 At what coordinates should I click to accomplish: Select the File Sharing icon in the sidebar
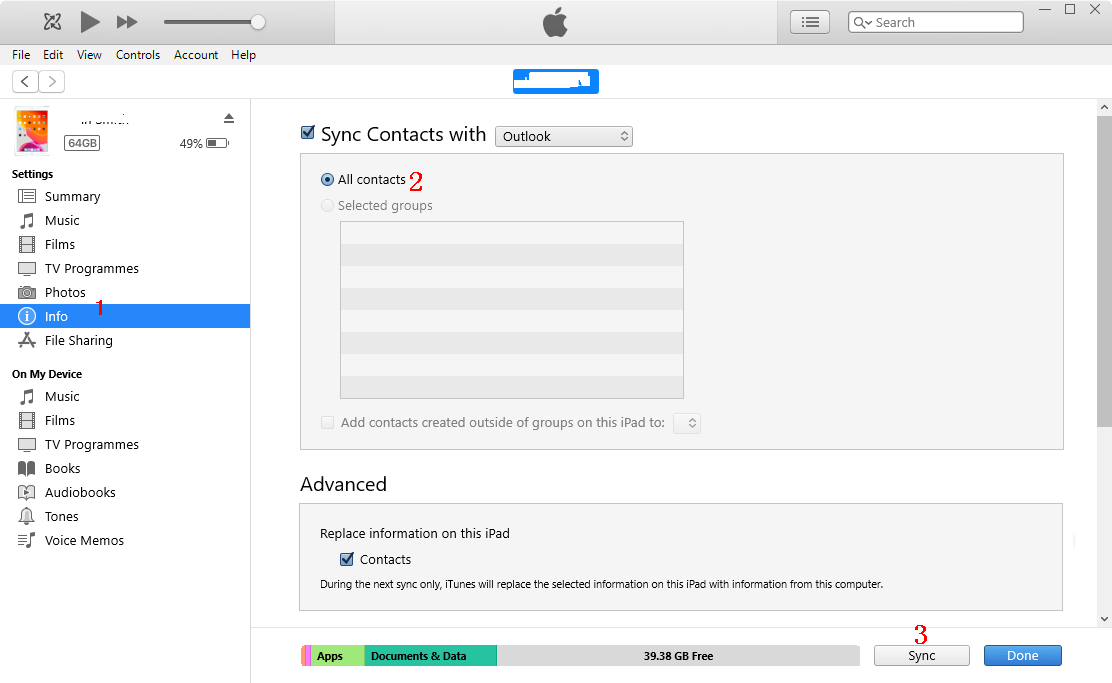click(27, 340)
